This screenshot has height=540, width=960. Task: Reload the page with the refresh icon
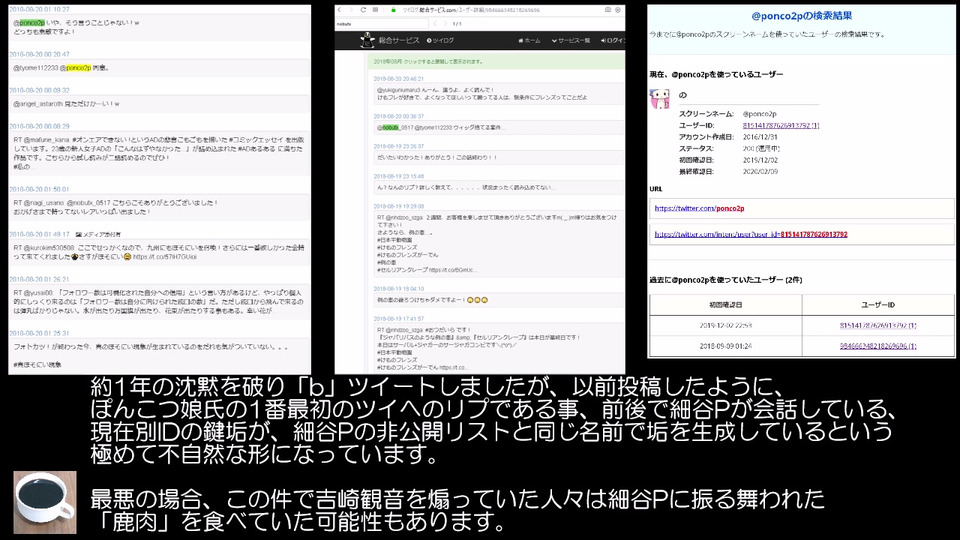click(x=363, y=10)
